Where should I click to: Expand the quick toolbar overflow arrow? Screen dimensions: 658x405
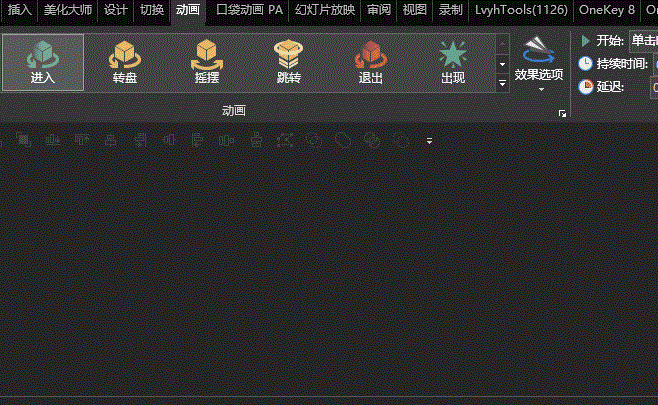click(x=430, y=141)
